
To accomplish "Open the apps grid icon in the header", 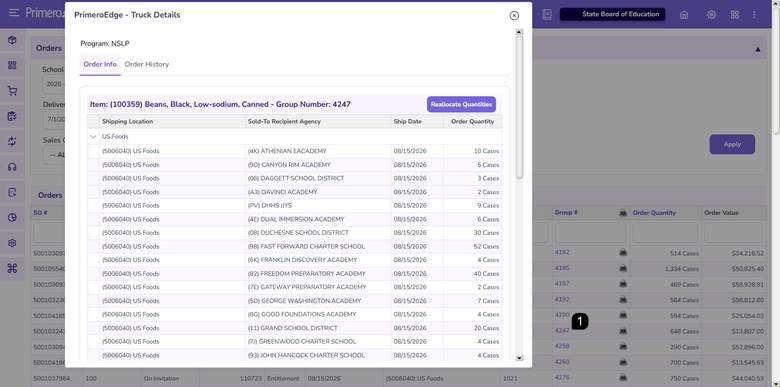I will pos(735,14).
